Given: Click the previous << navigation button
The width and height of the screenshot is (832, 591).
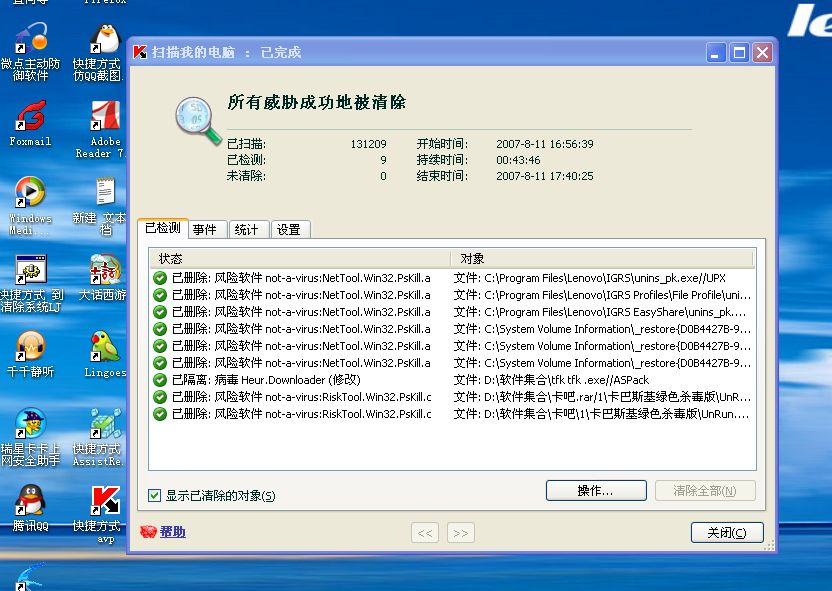Looking at the screenshot, I should click(x=425, y=533).
